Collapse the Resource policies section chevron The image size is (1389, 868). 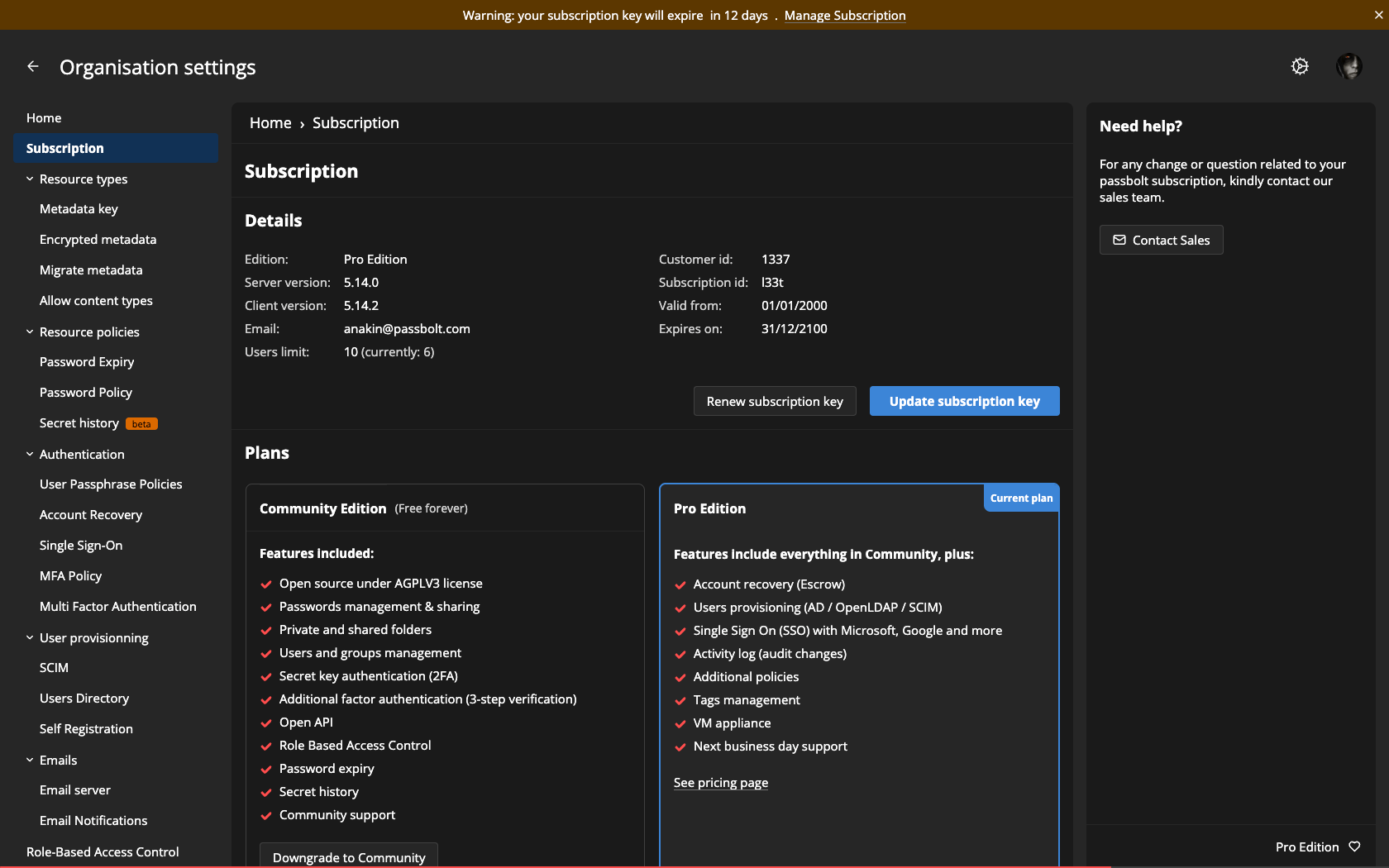(x=30, y=331)
